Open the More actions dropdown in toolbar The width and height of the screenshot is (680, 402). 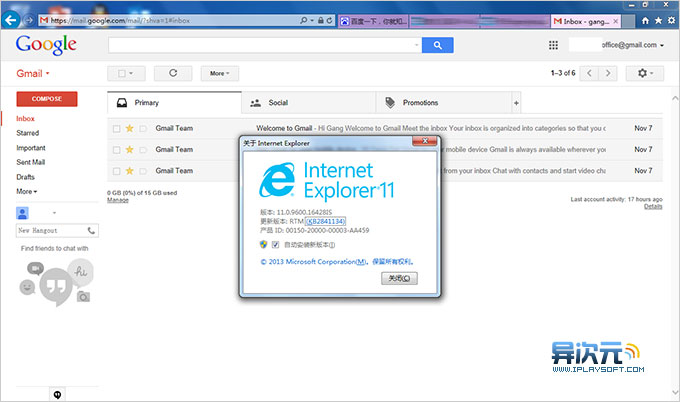coord(219,73)
